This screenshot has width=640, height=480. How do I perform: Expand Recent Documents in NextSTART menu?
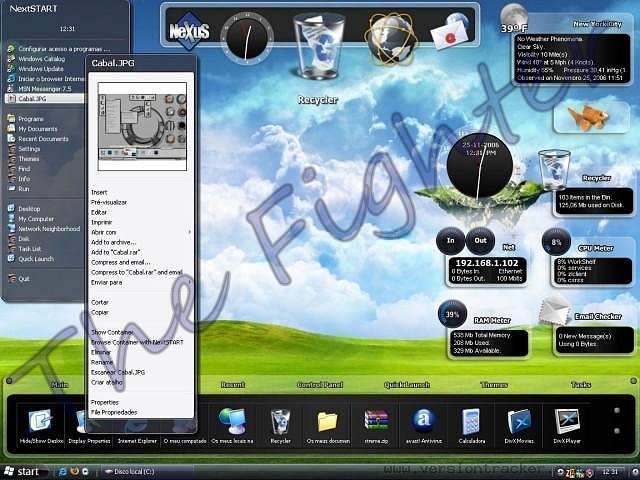click(45, 139)
